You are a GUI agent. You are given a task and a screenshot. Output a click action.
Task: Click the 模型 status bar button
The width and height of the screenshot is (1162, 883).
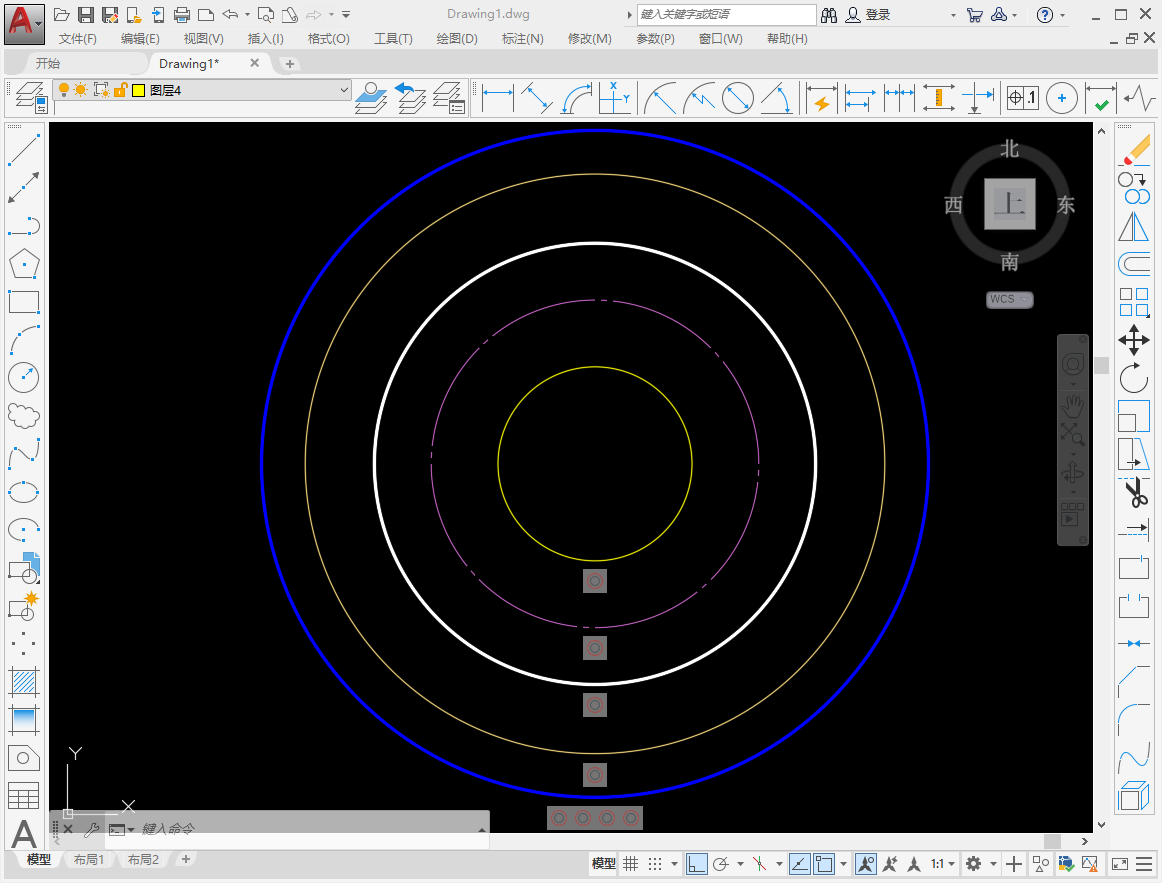tap(603, 864)
